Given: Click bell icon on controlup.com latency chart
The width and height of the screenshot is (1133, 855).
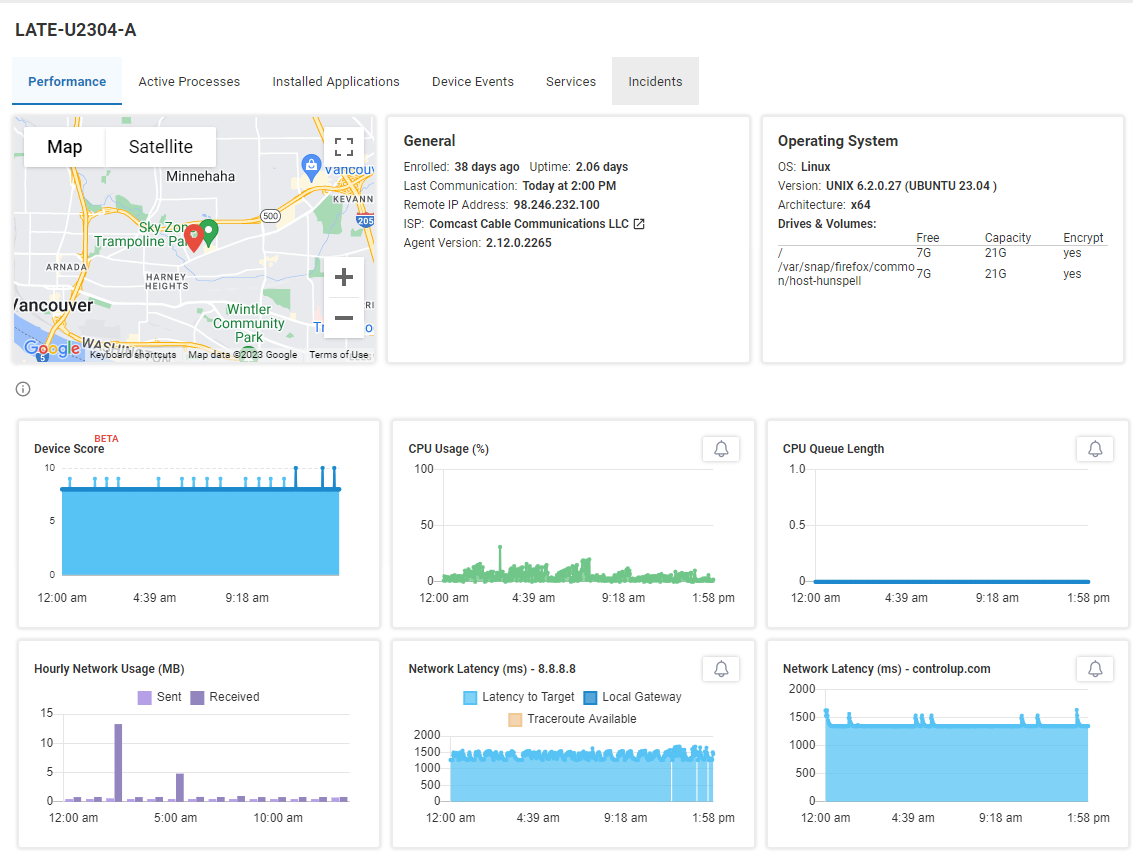Looking at the screenshot, I should click(x=1095, y=669).
